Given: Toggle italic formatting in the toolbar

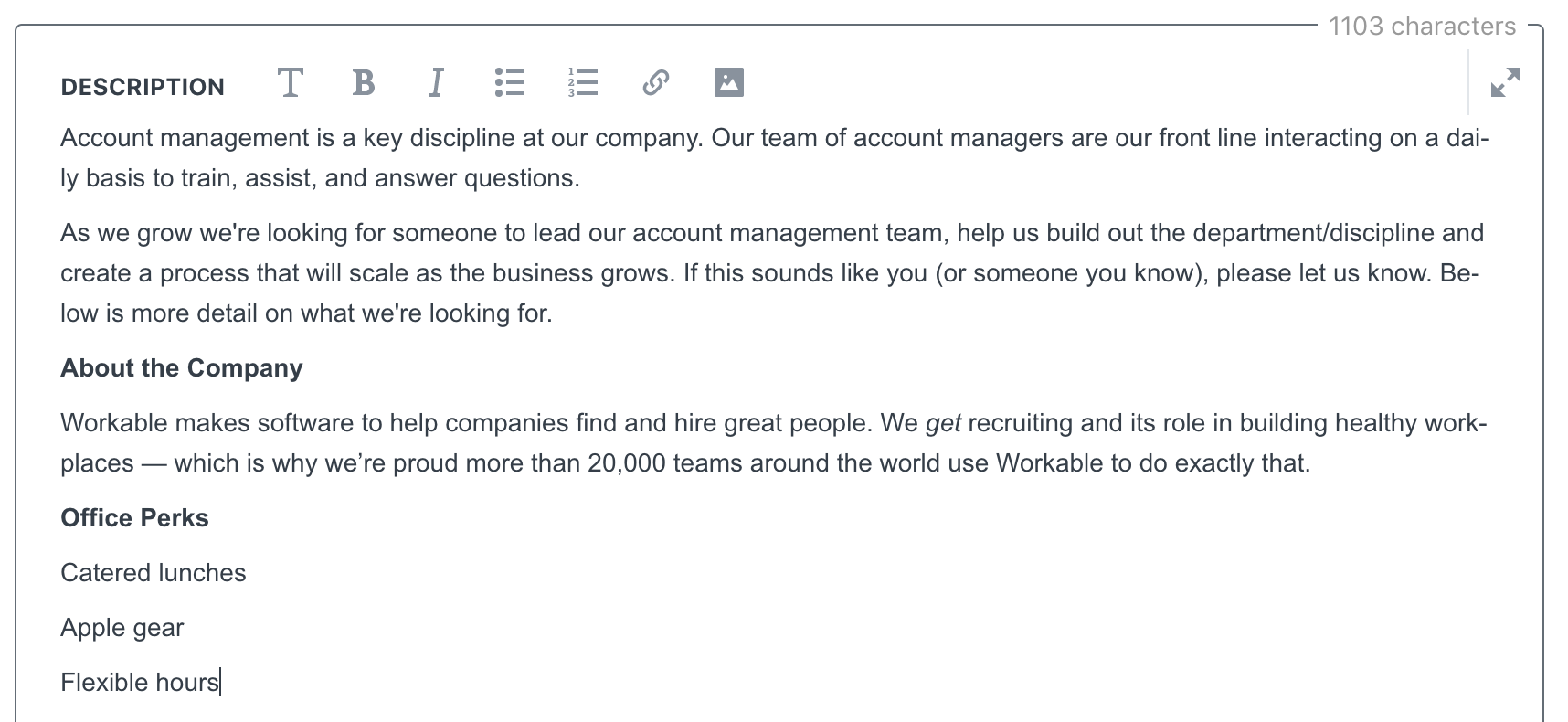Looking at the screenshot, I should point(436,83).
